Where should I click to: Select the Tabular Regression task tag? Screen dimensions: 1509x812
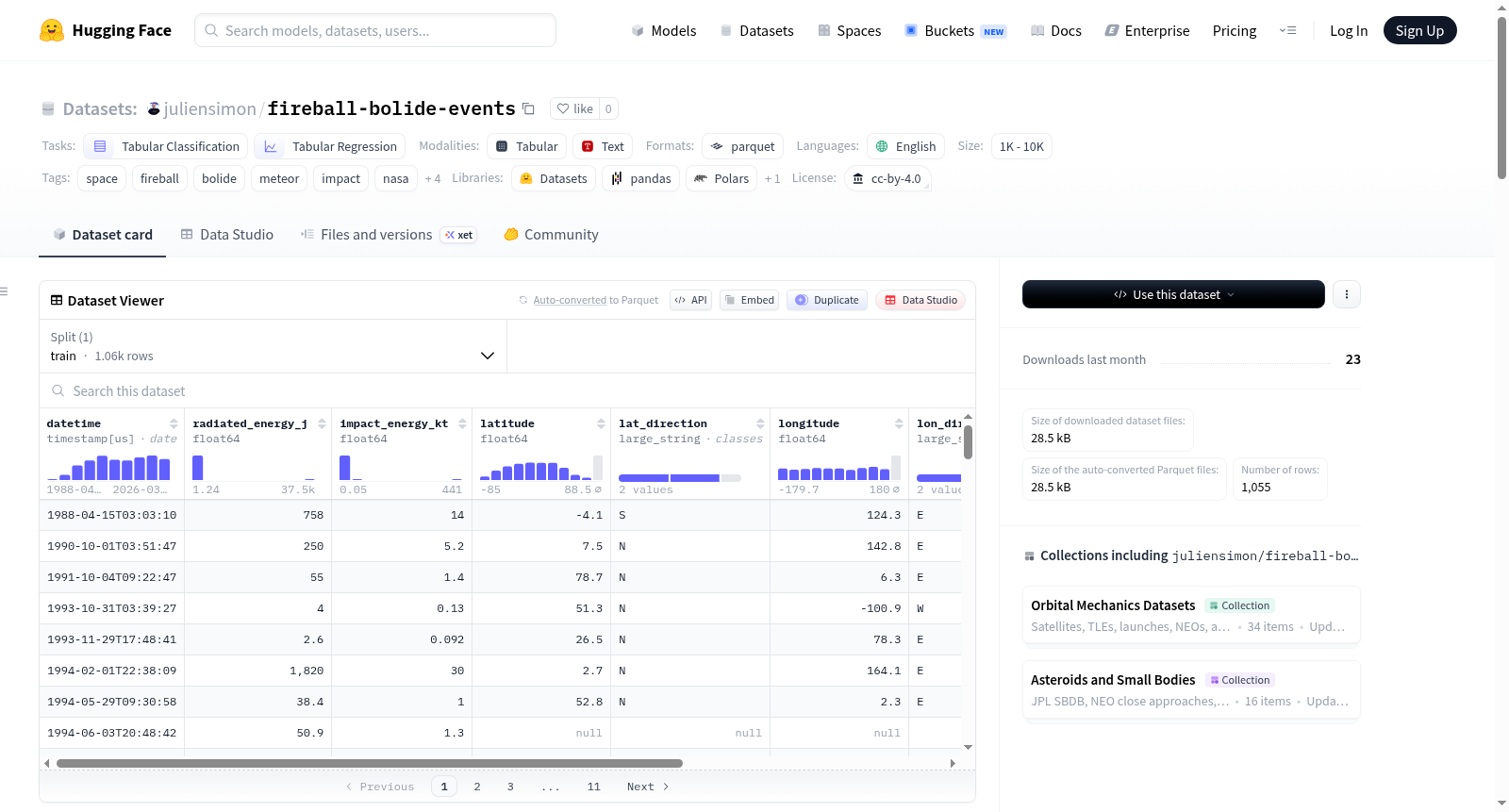click(x=330, y=146)
